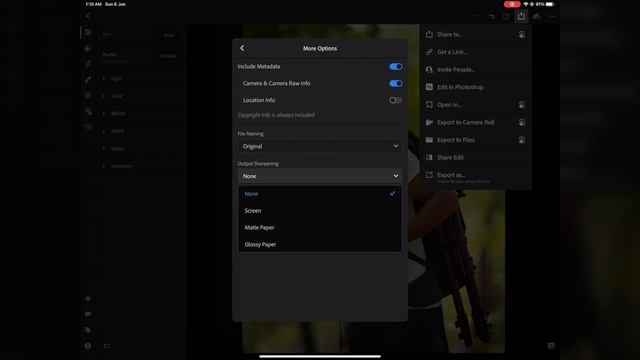Screen dimensions: 640x360
Task: Select the Healing brush tool icon
Action: 88,48
